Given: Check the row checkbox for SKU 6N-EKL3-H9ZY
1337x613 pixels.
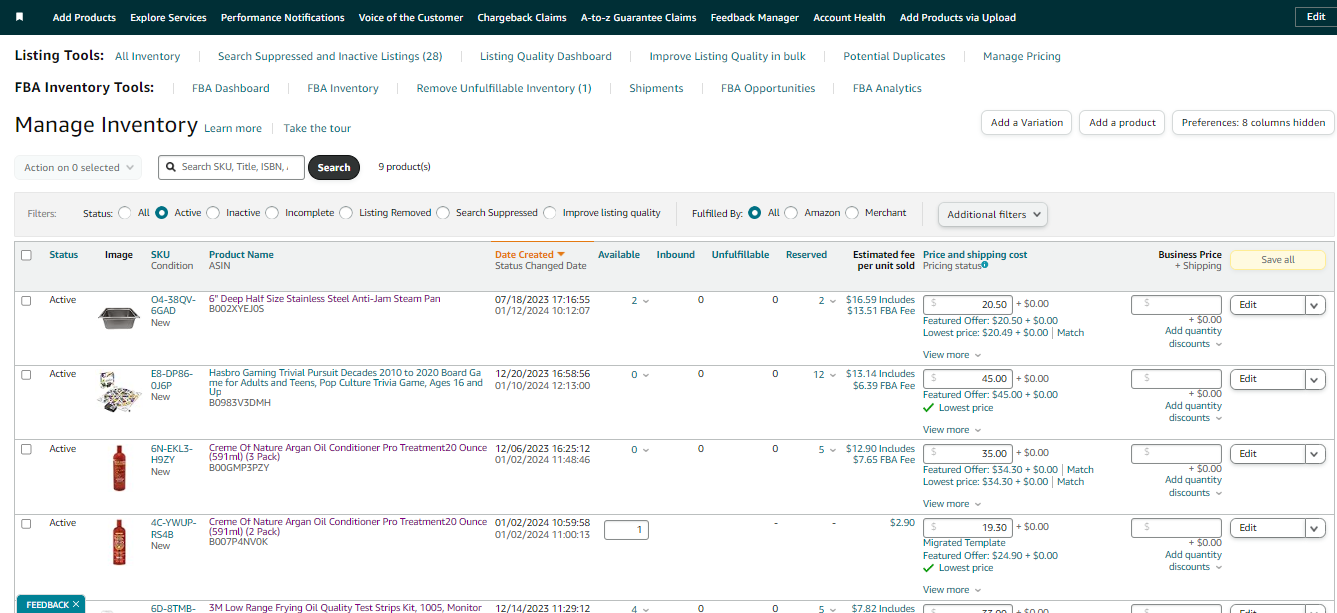Looking at the screenshot, I should [27, 449].
